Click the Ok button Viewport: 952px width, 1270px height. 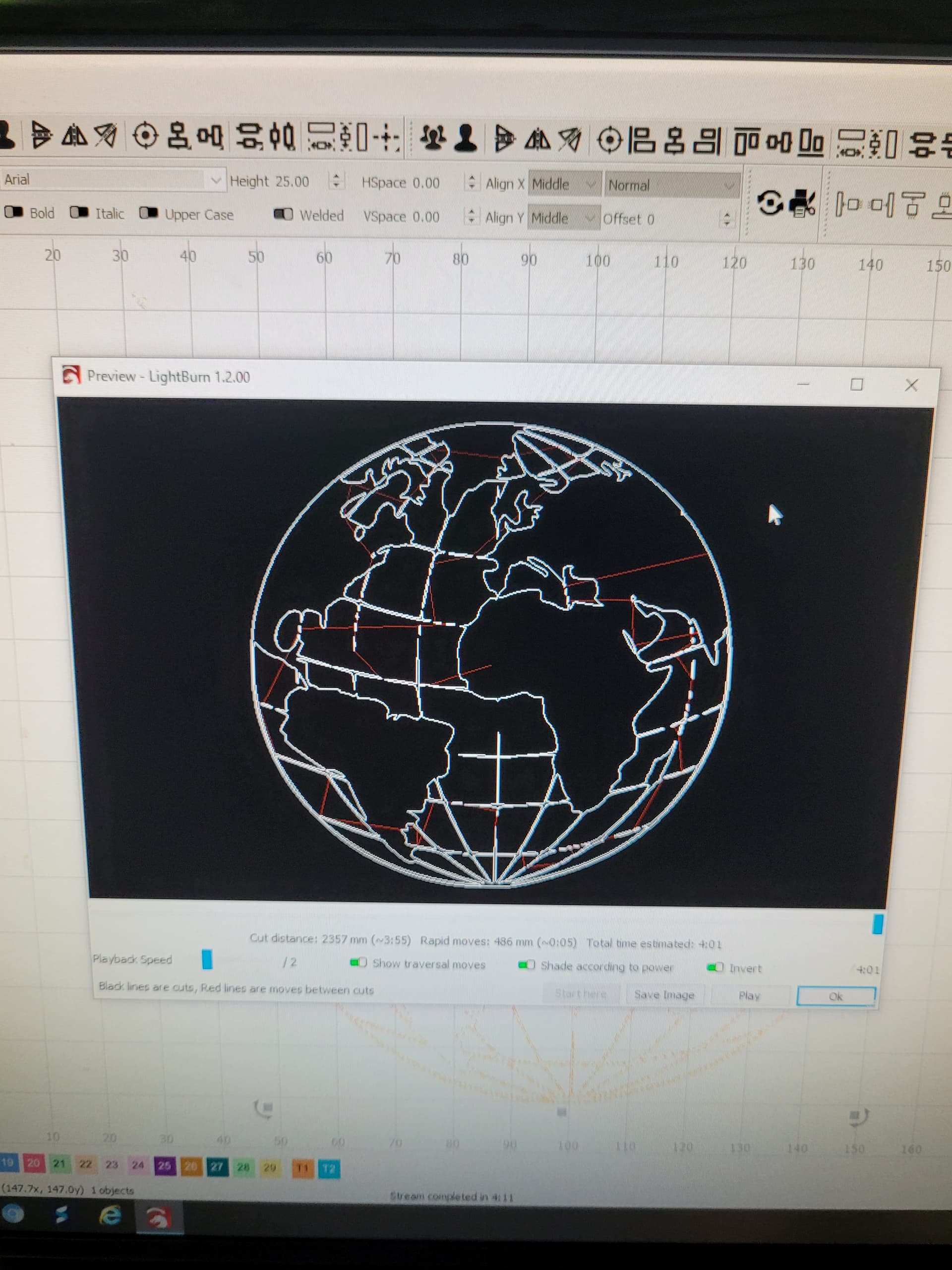(836, 997)
